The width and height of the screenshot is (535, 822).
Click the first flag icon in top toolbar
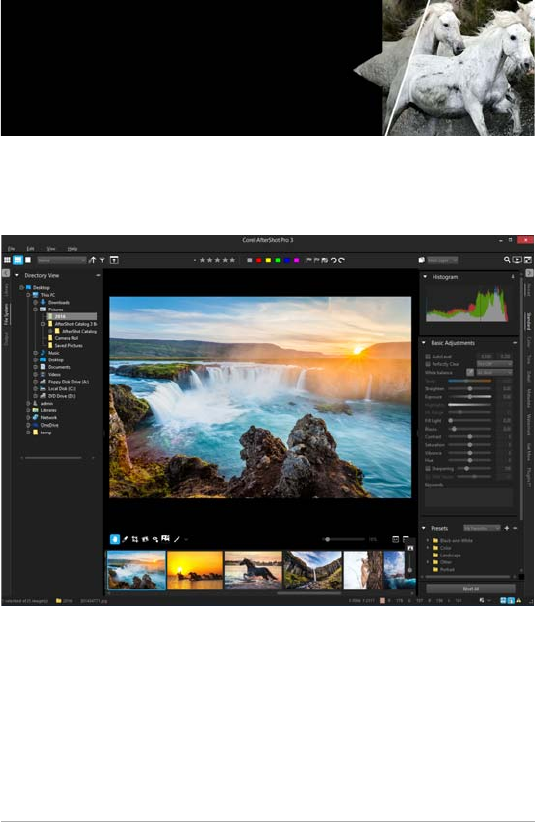click(309, 260)
